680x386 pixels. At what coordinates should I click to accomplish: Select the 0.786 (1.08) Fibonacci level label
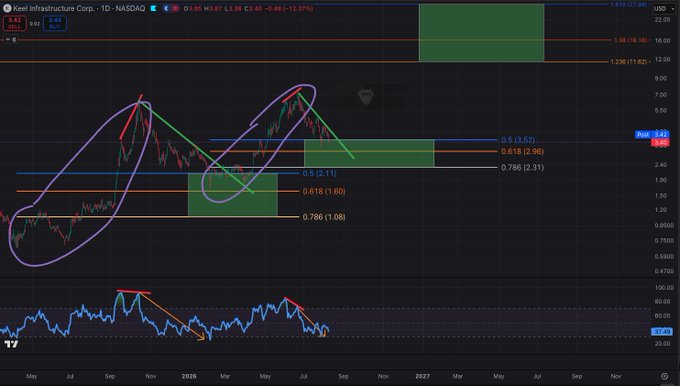coord(324,217)
